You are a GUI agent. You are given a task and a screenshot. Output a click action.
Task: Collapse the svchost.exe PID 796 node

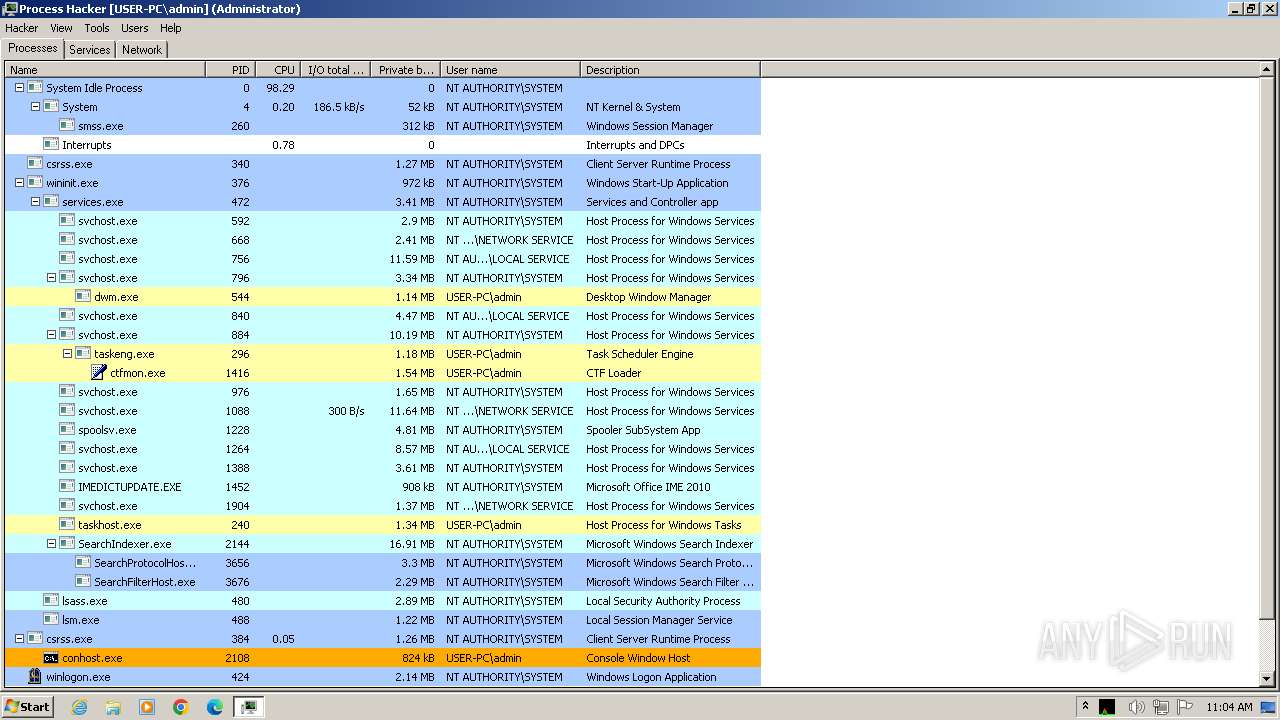click(51, 278)
